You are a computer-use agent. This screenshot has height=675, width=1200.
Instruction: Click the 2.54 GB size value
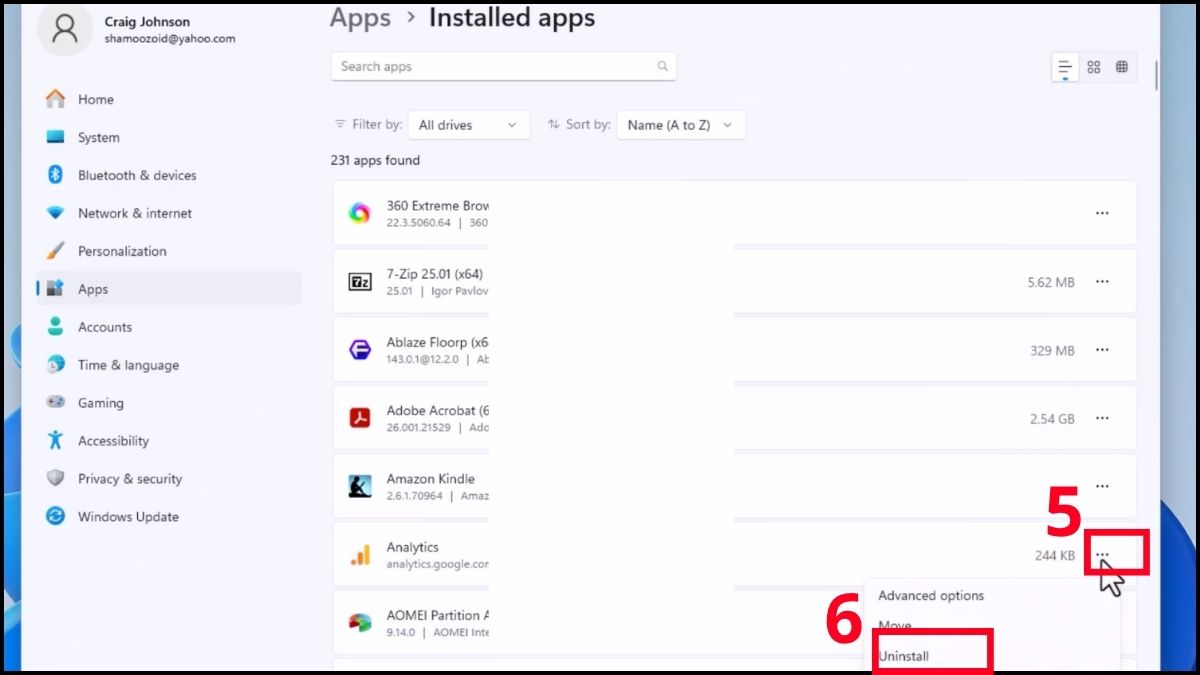click(x=1052, y=419)
